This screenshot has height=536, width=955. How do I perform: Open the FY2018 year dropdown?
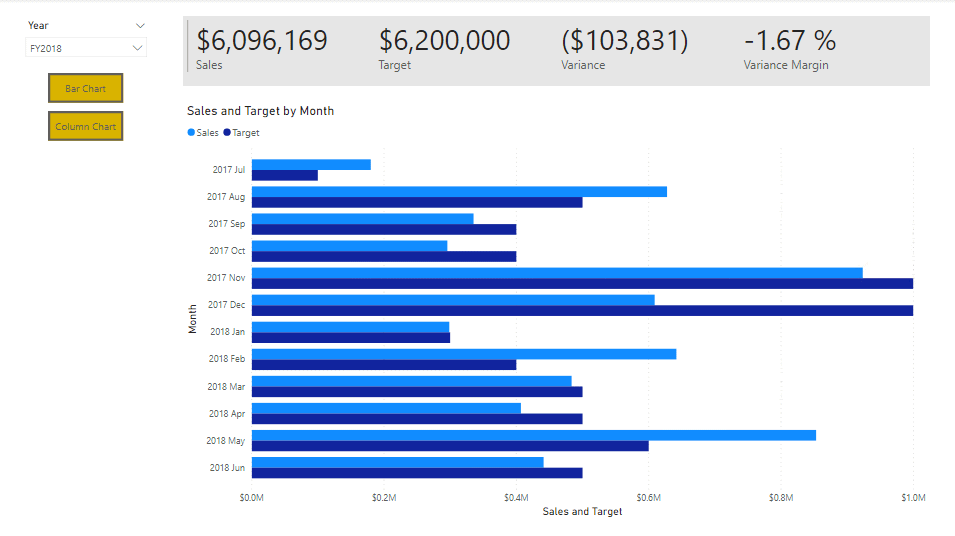(x=85, y=47)
